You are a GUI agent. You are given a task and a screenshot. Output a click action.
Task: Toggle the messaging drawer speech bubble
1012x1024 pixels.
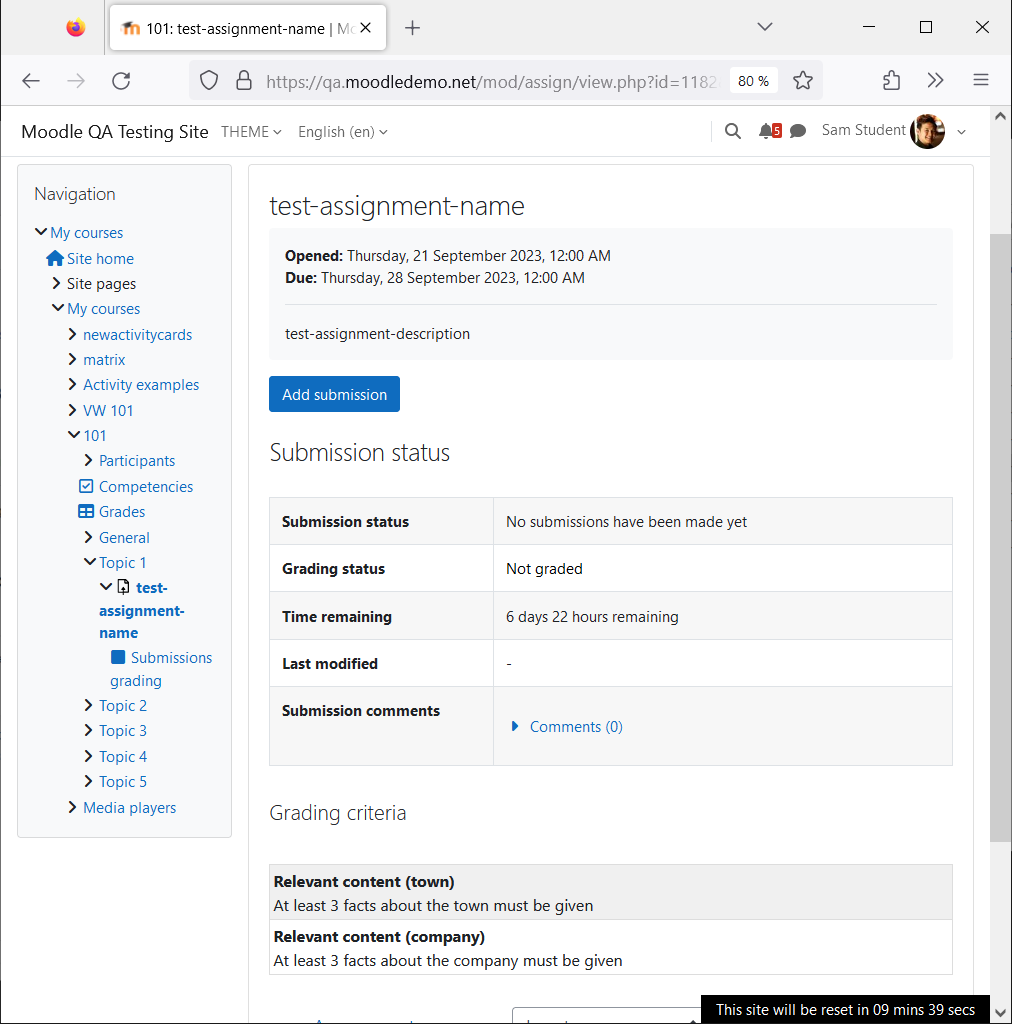click(797, 131)
